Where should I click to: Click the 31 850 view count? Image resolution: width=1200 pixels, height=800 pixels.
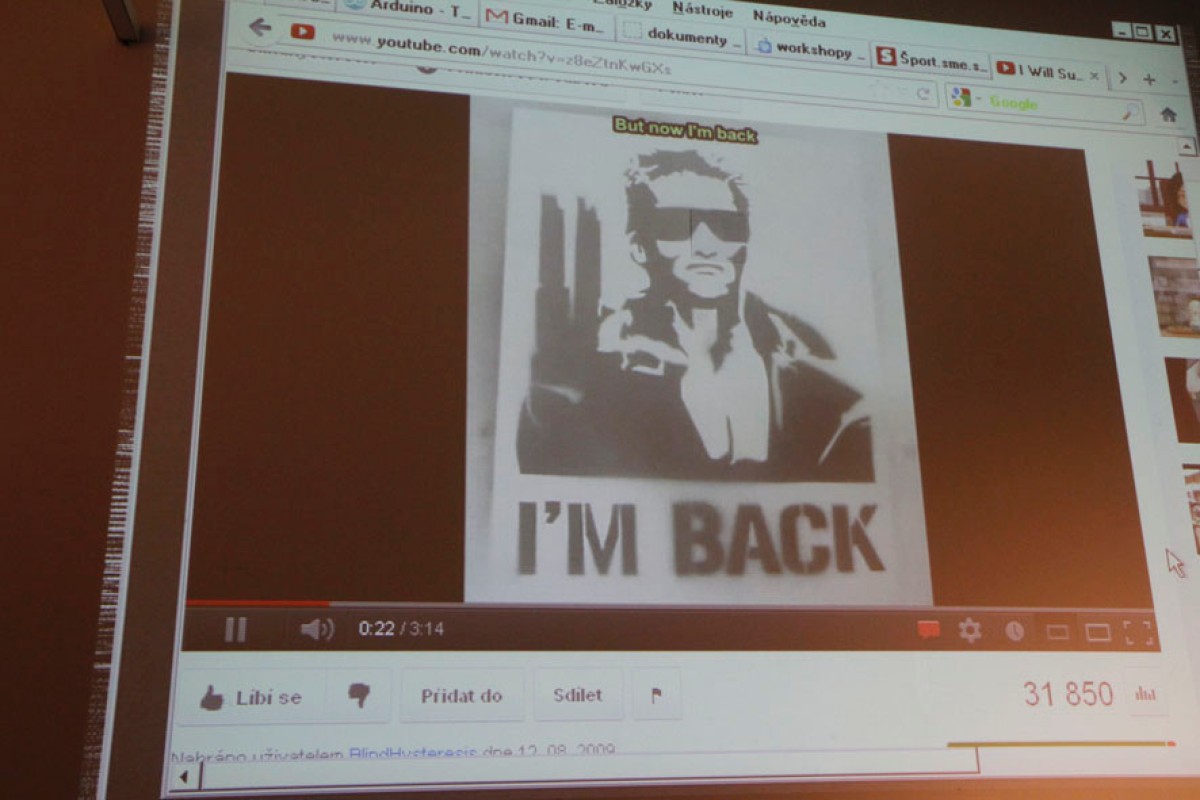tap(1068, 693)
